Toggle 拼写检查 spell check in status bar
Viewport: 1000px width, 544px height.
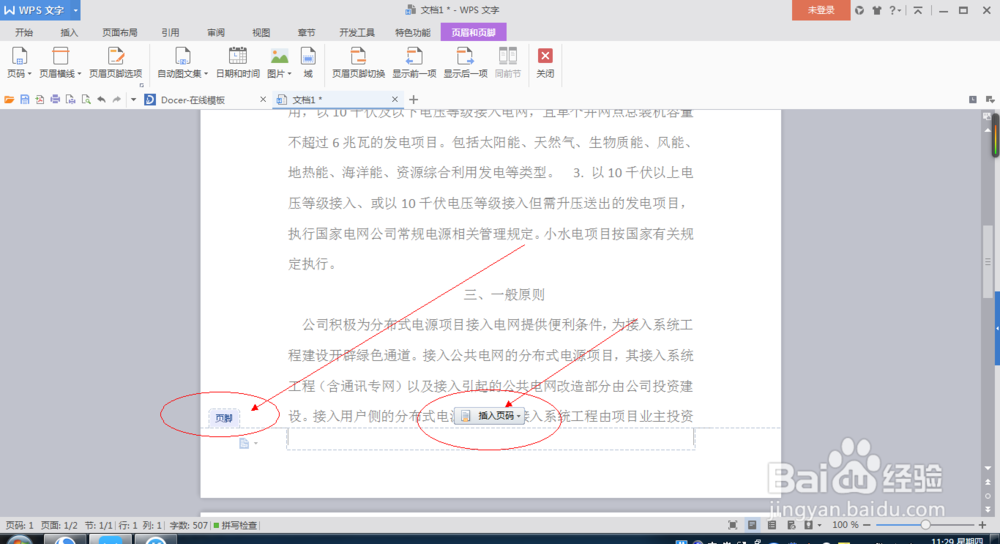coord(235,526)
